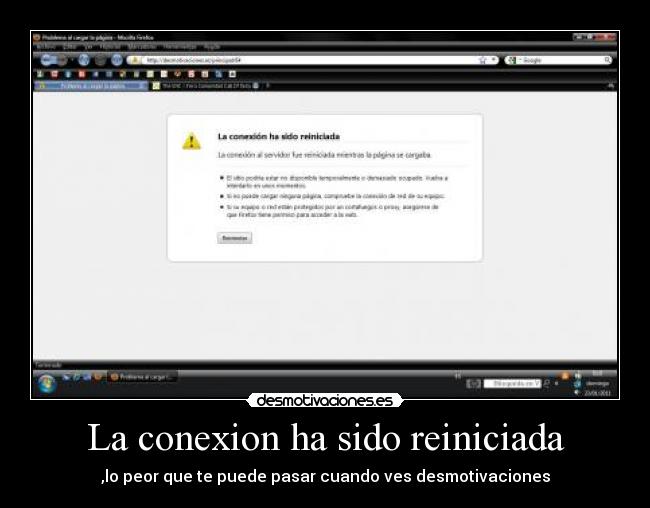Image resolution: width=650 pixels, height=508 pixels.
Task: Select the 'Problema al cargar la página' tab
Action: (x=91, y=86)
